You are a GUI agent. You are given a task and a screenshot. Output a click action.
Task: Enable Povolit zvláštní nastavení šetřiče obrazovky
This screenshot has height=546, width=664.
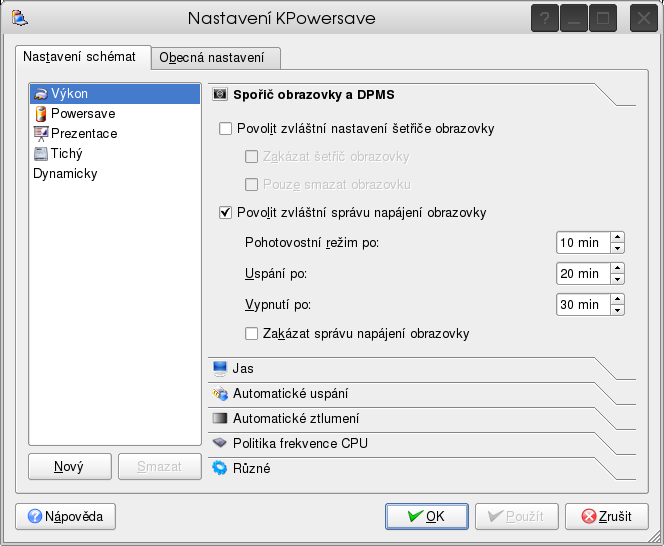225,128
